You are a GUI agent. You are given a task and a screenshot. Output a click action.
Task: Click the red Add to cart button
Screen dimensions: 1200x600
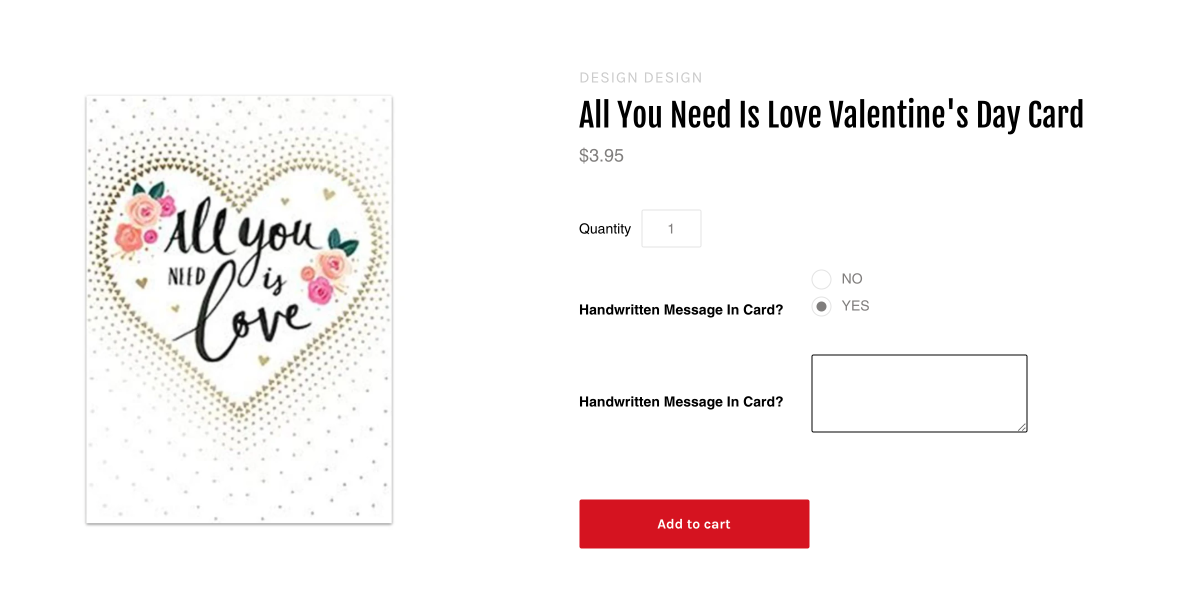point(694,524)
